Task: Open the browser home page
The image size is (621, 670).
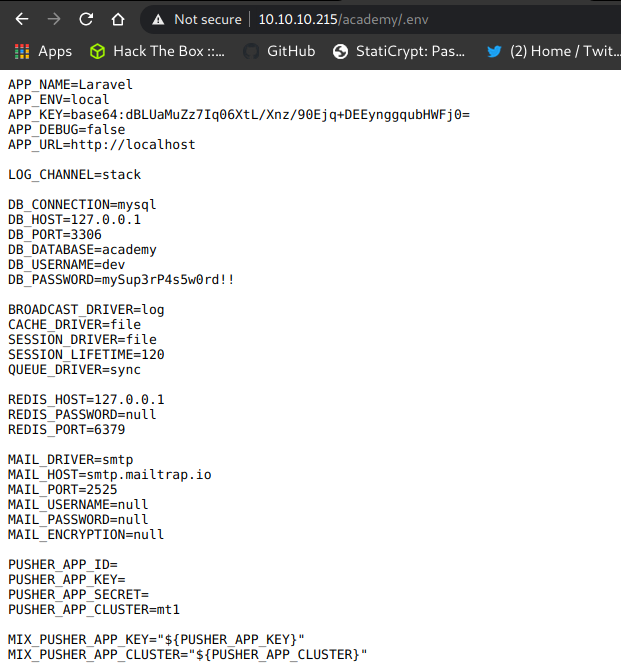Action: pos(118,19)
